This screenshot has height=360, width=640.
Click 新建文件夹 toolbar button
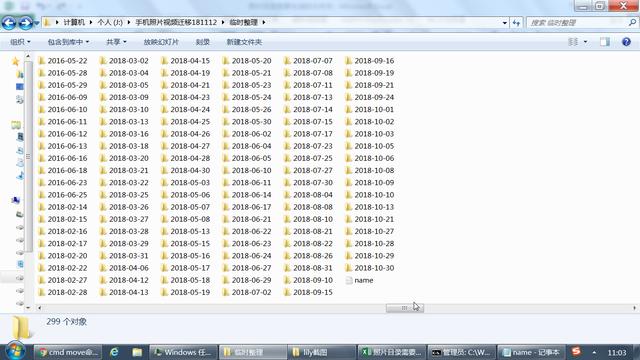tap(244, 42)
